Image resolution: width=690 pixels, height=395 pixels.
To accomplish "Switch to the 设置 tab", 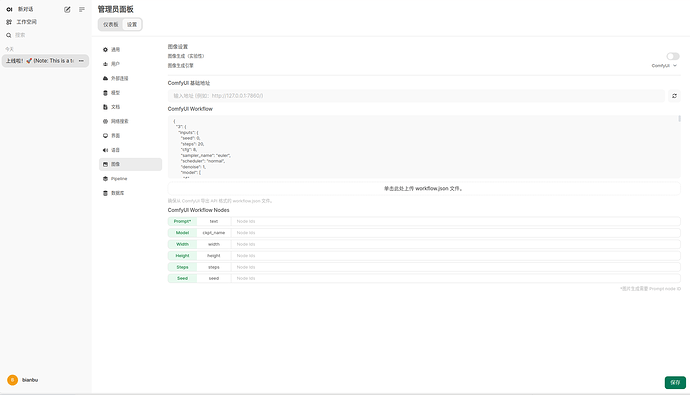I will coord(132,25).
